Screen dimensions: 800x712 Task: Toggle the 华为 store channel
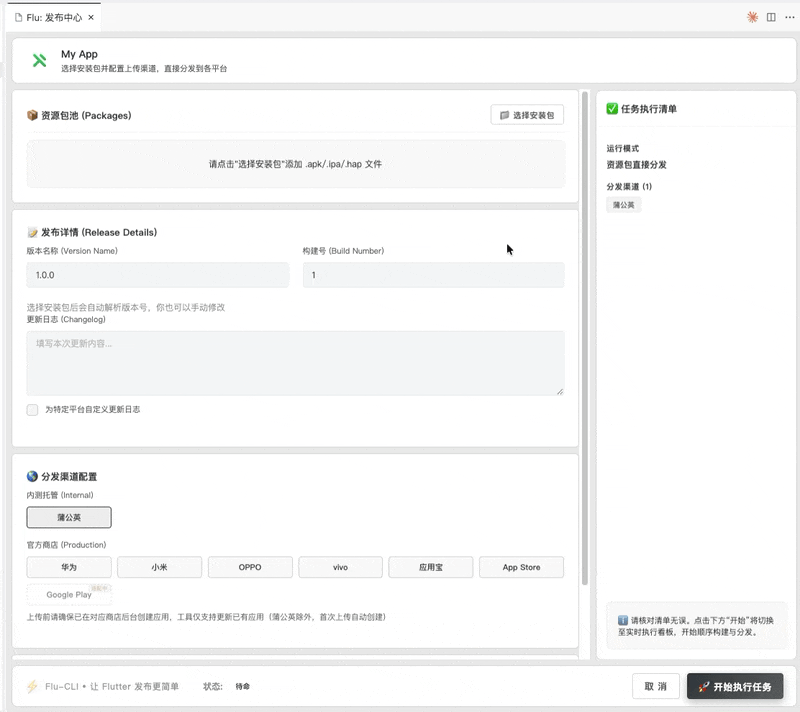click(x=69, y=567)
